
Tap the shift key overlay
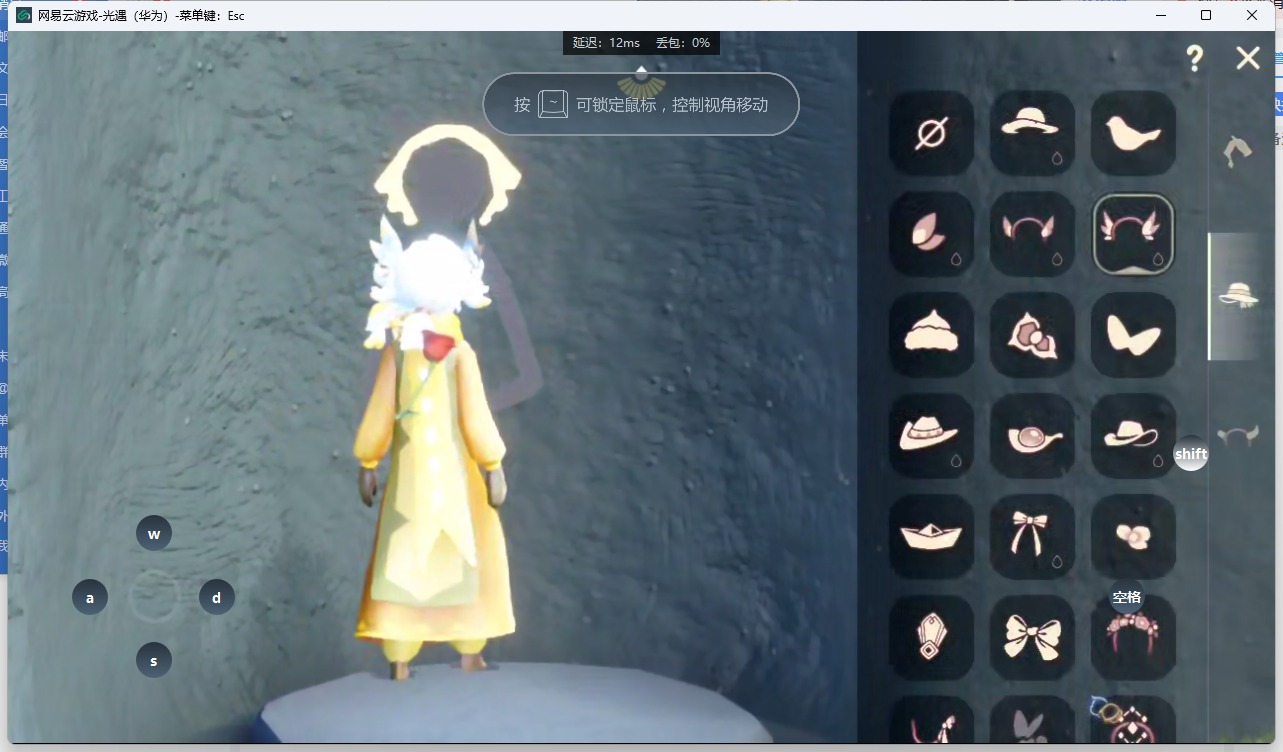[x=1191, y=453]
